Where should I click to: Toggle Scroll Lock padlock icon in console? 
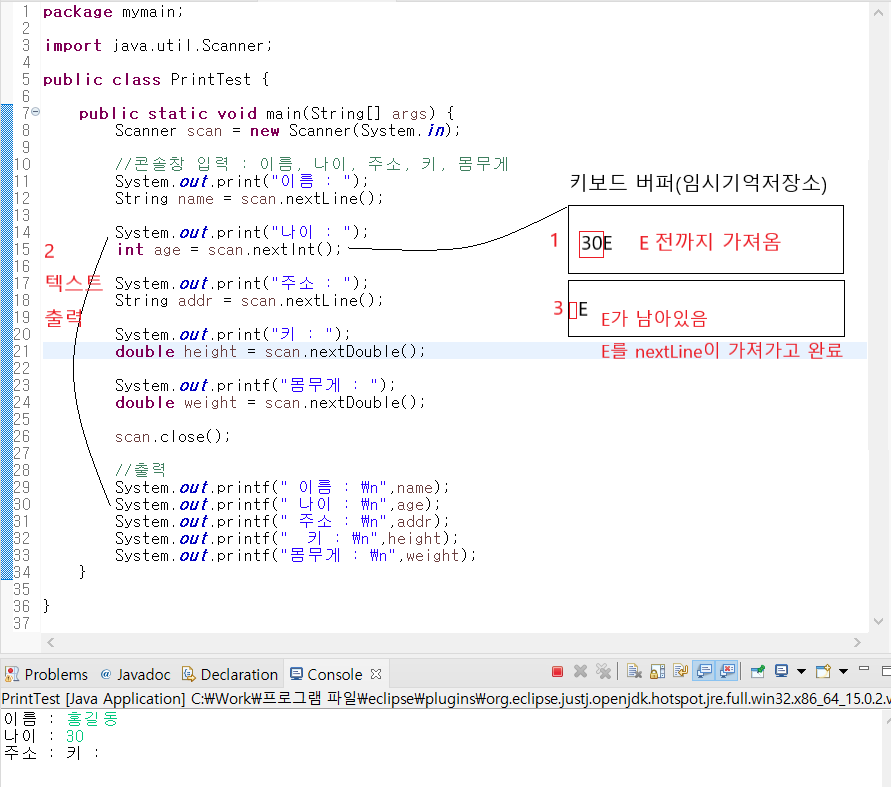coord(657,672)
